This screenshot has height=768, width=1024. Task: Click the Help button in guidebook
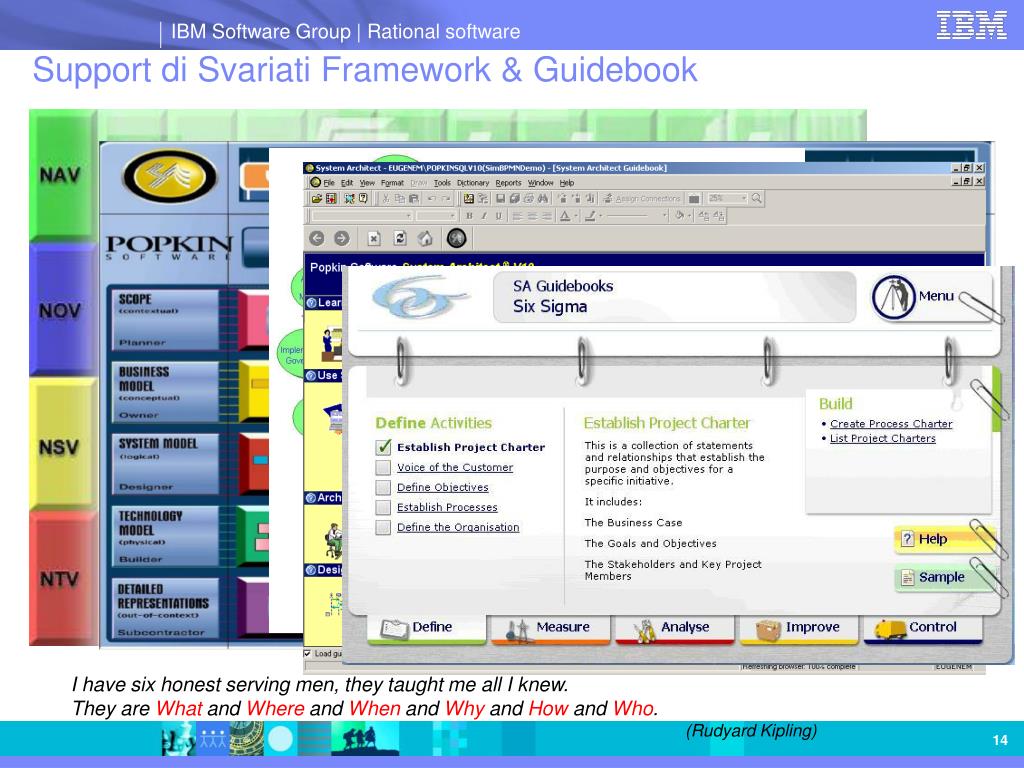click(944, 539)
